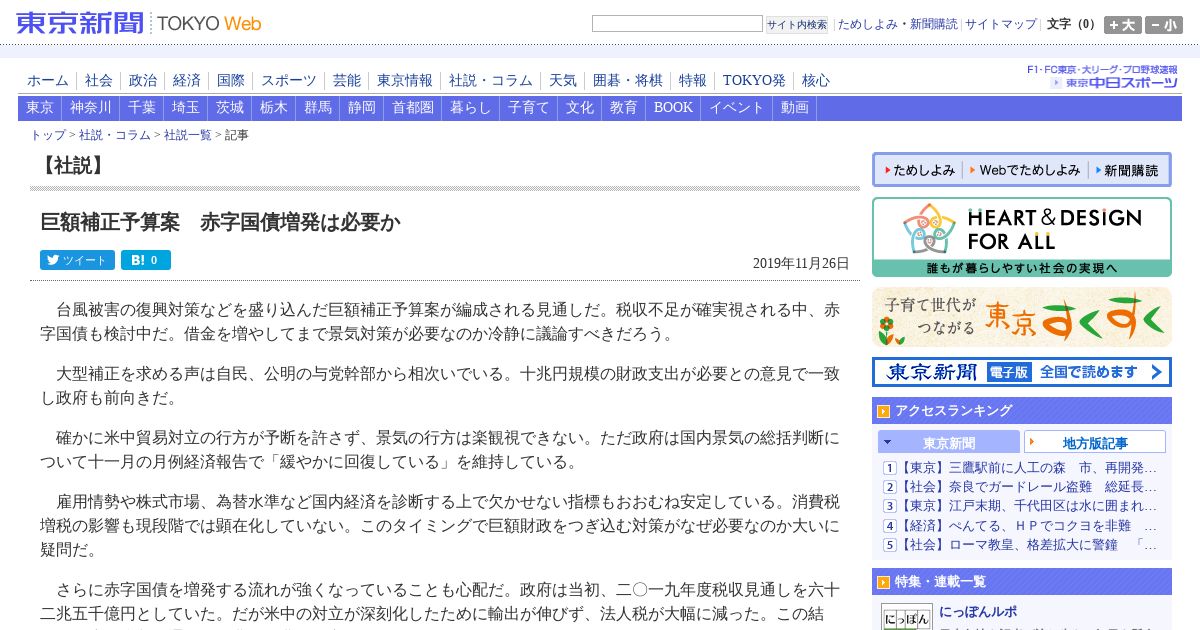The height and width of the screenshot is (630, 1200).
Task: Open the TOKYO発 menu section
Action: [x=755, y=81]
